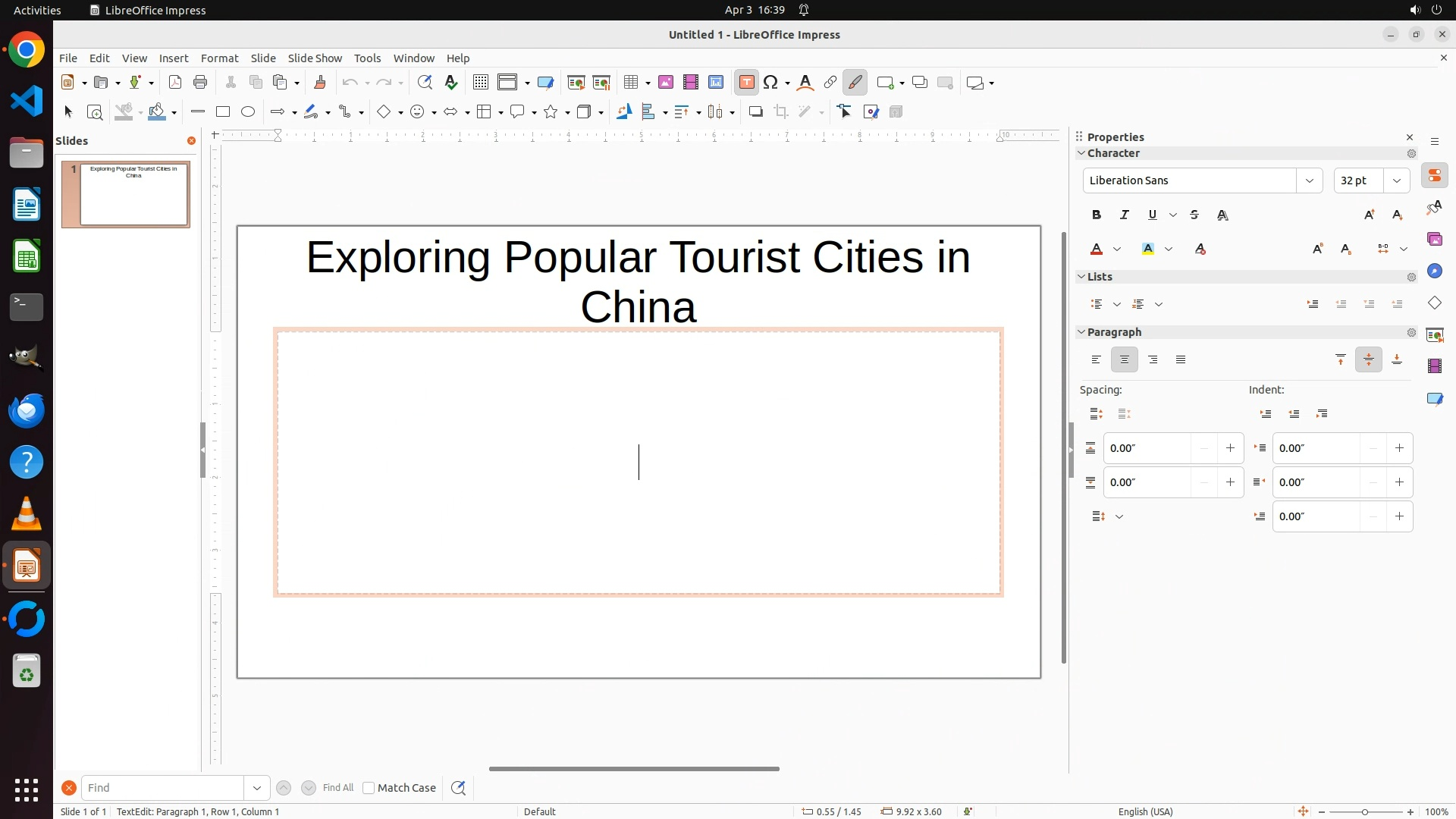1456x819 pixels.
Task: Open the Slide Show menu
Action: pyautogui.click(x=315, y=58)
